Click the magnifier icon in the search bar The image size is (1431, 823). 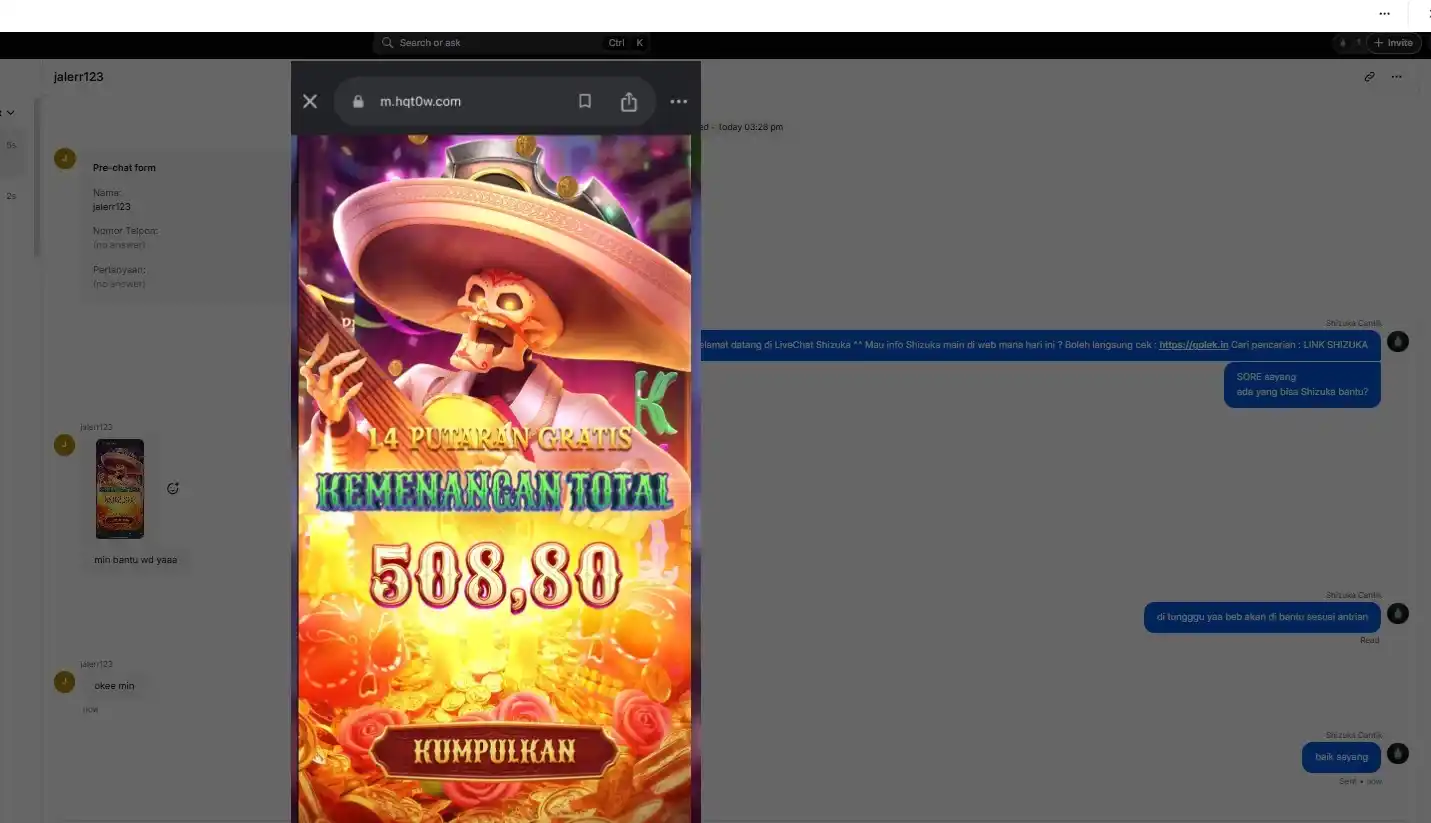[387, 43]
